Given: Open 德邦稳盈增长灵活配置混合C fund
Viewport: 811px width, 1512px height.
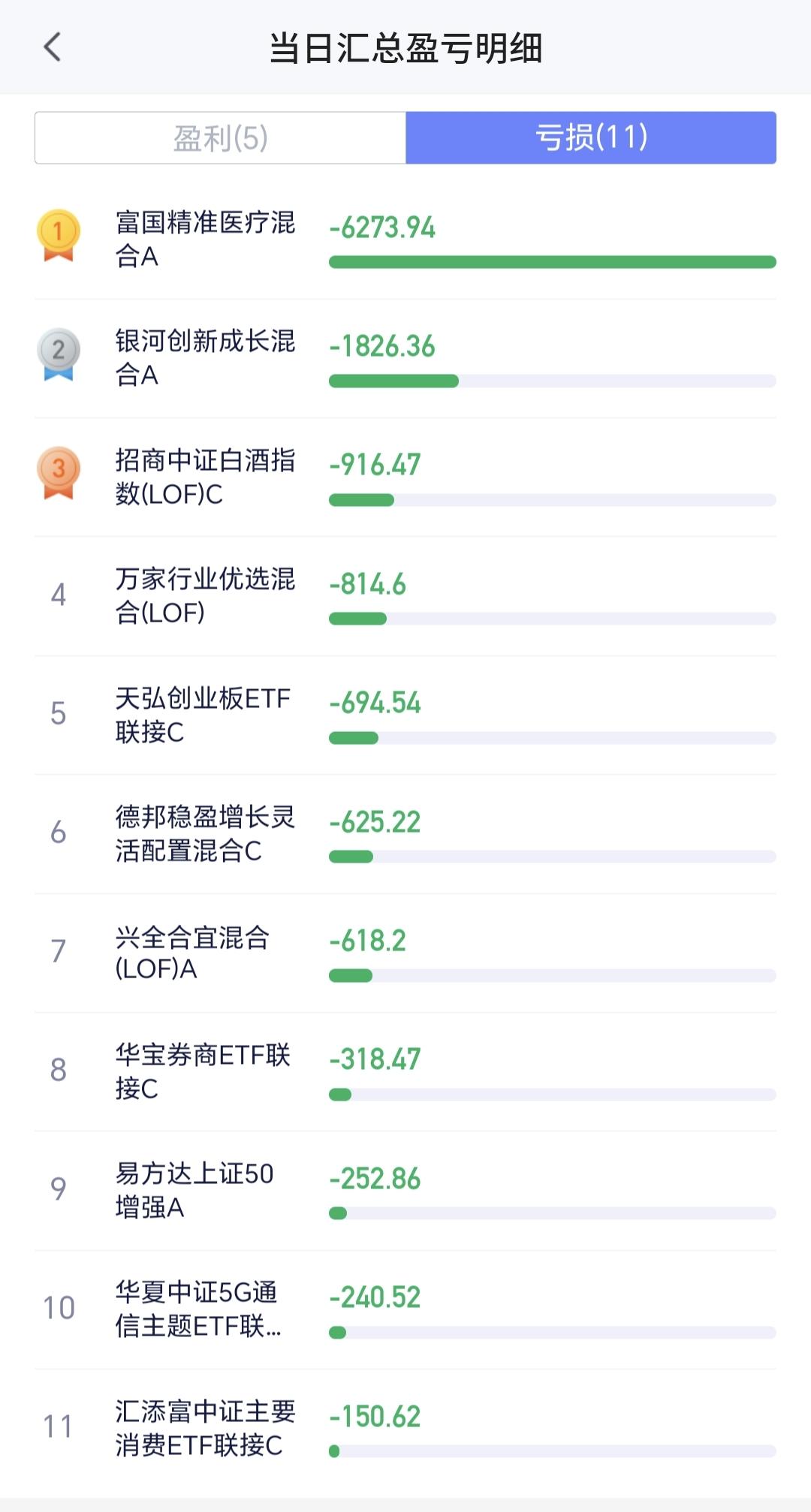Looking at the screenshot, I should tap(405, 834).
